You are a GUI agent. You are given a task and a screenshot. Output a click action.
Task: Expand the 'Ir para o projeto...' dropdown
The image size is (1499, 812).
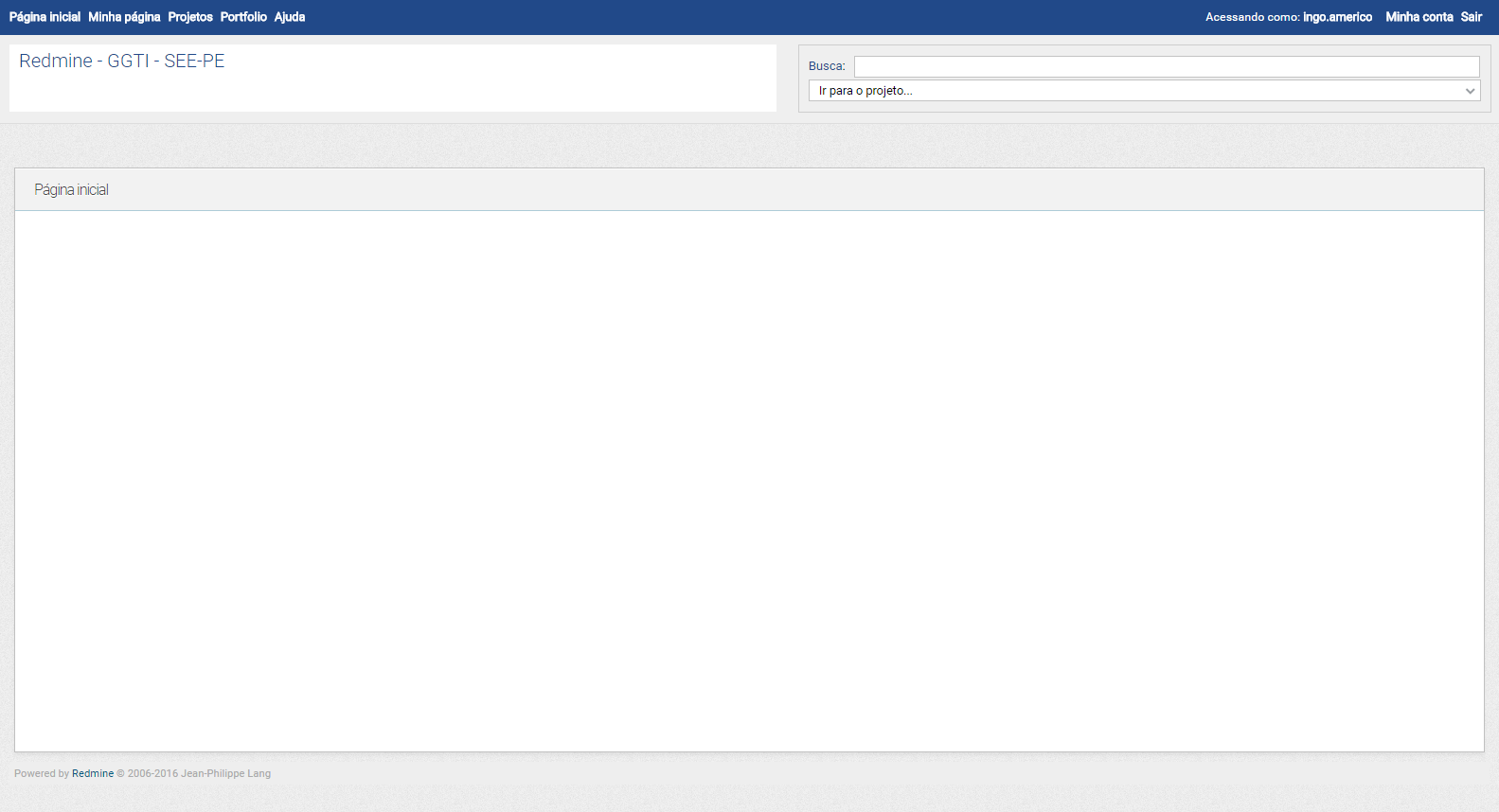tap(1144, 91)
